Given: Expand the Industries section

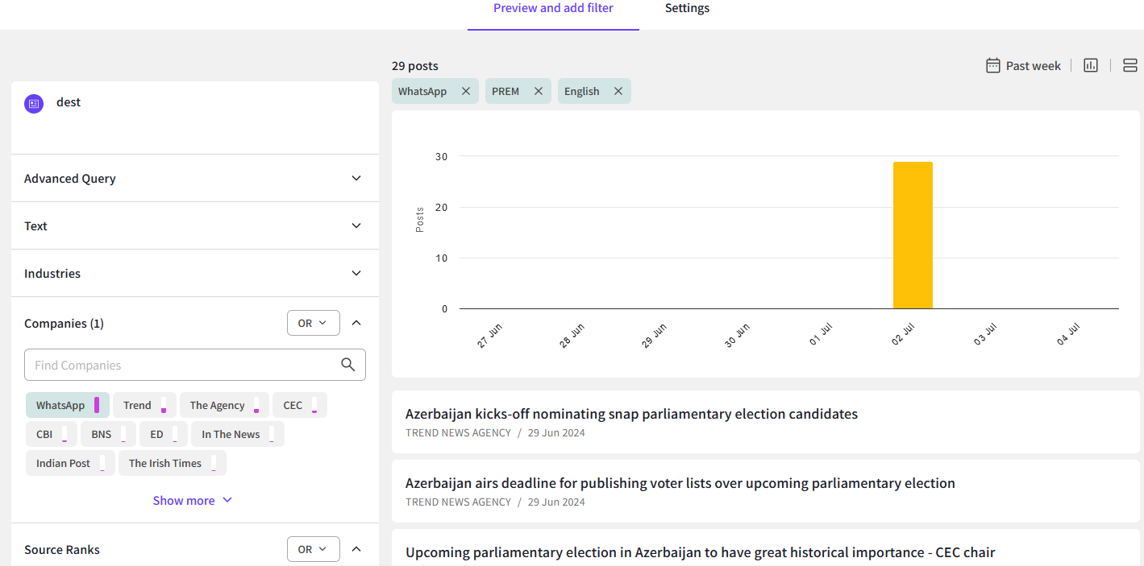Looking at the screenshot, I should click(356, 273).
